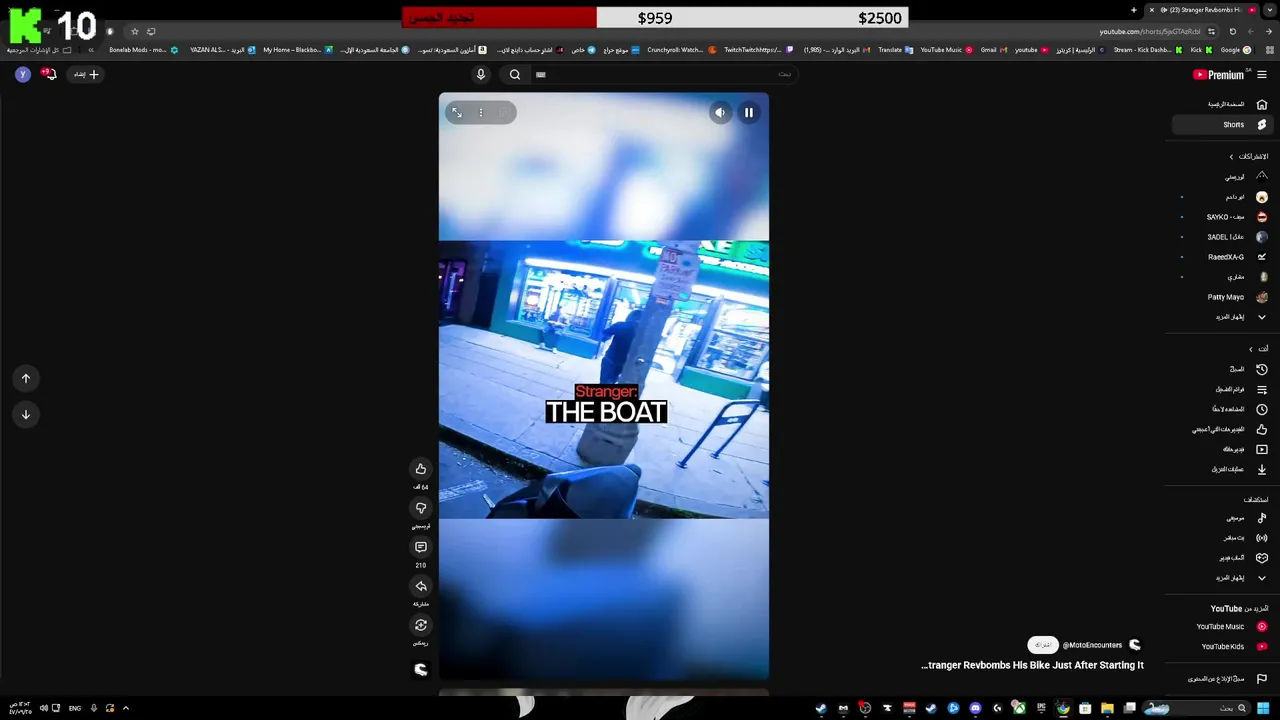1280x720 pixels.
Task: Open Bonelab Mods bookmark
Action: point(144,50)
